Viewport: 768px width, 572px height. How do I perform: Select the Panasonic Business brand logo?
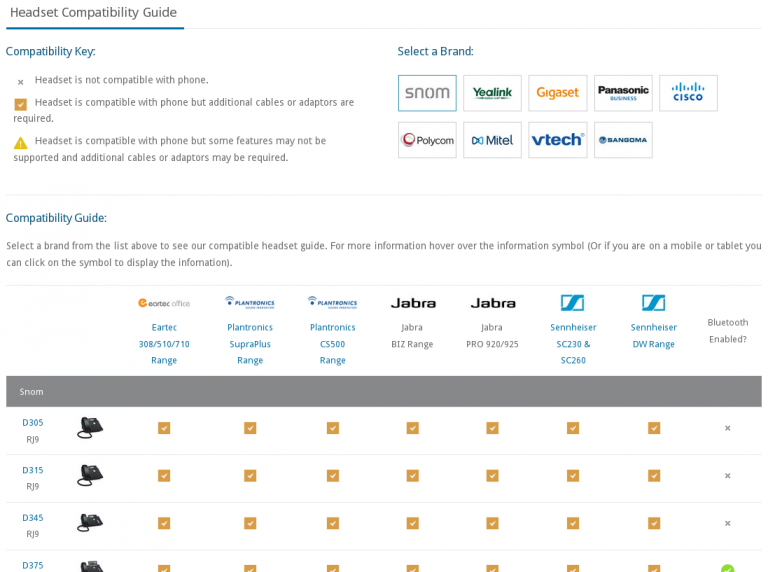623,93
